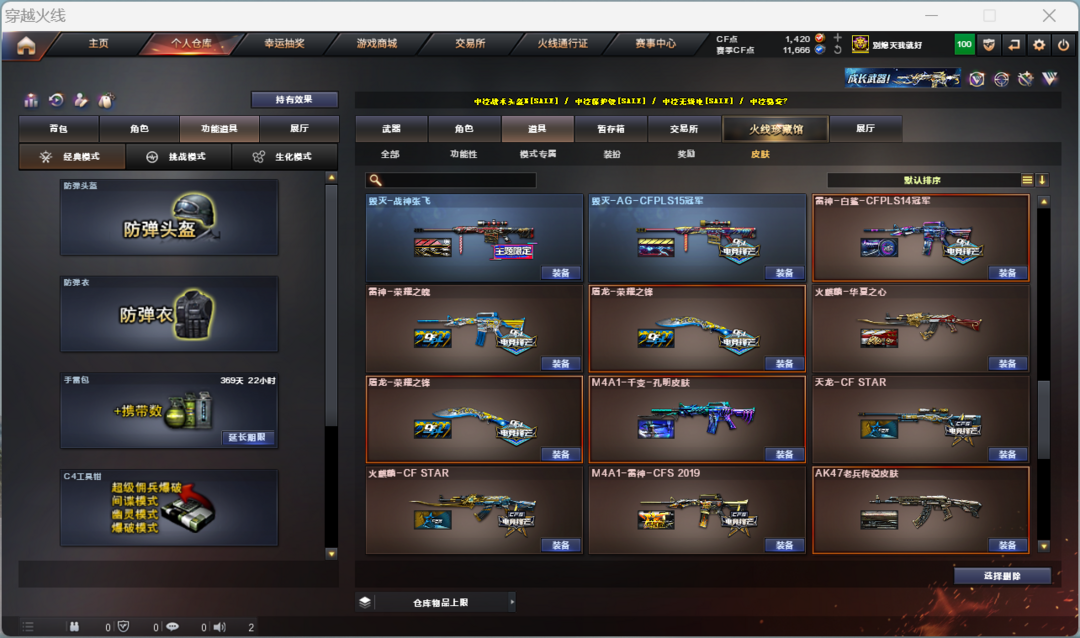Select the 防弹衣 item card
The width and height of the screenshot is (1080, 638).
click(x=169, y=314)
